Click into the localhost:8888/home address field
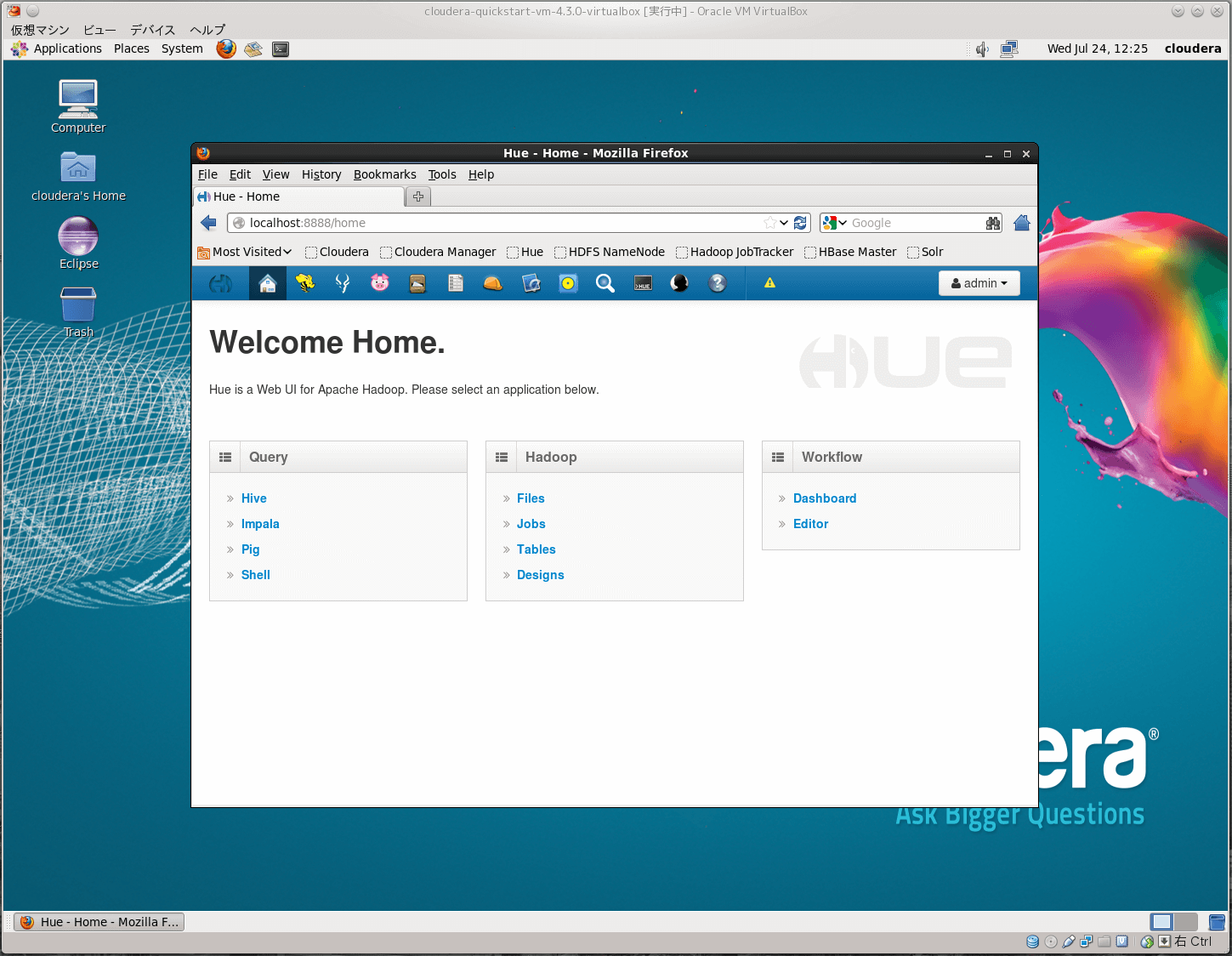This screenshot has height=956, width=1232. [x=502, y=223]
